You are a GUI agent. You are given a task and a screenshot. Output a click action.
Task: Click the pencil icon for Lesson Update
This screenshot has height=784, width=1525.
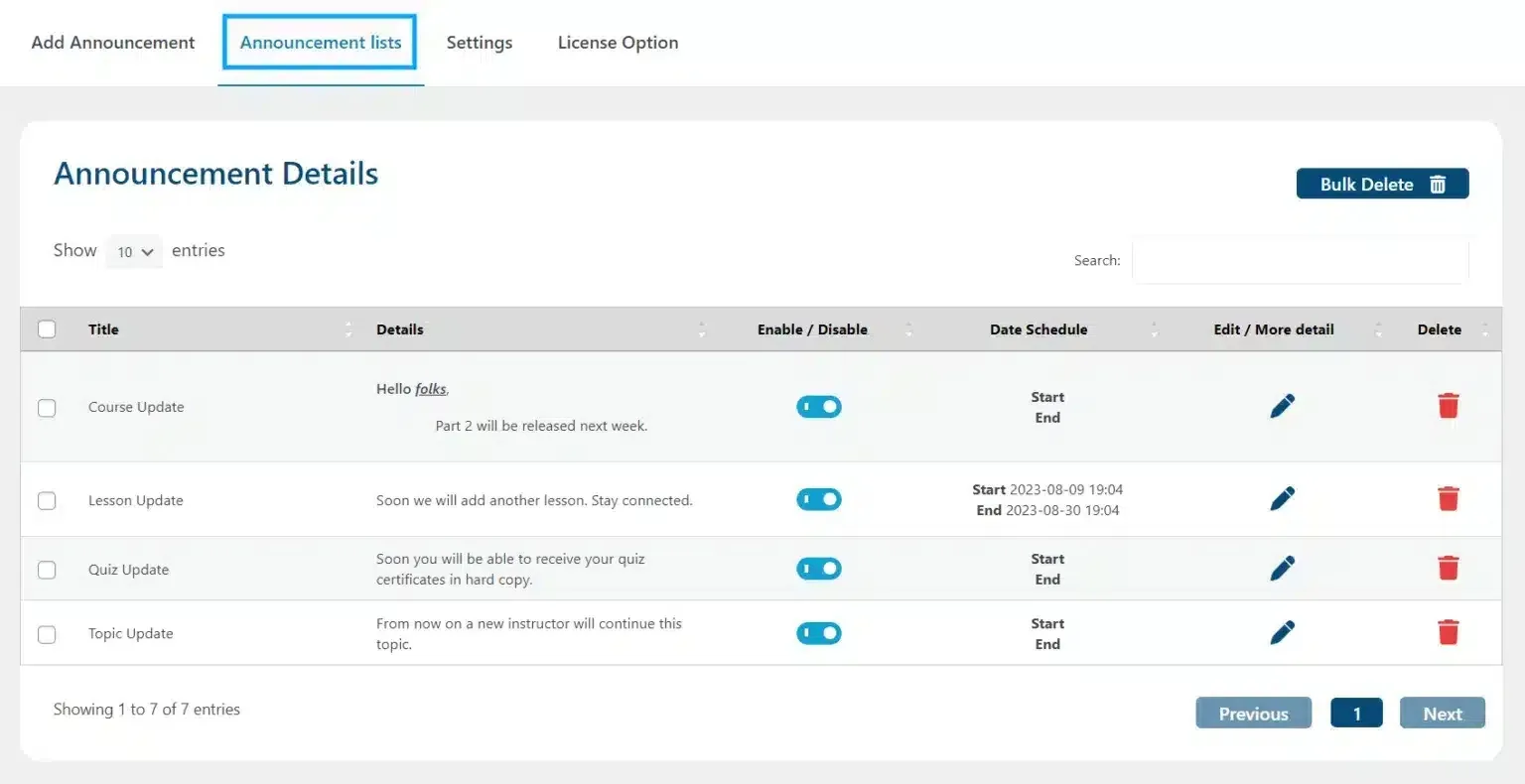pyautogui.click(x=1282, y=498)
